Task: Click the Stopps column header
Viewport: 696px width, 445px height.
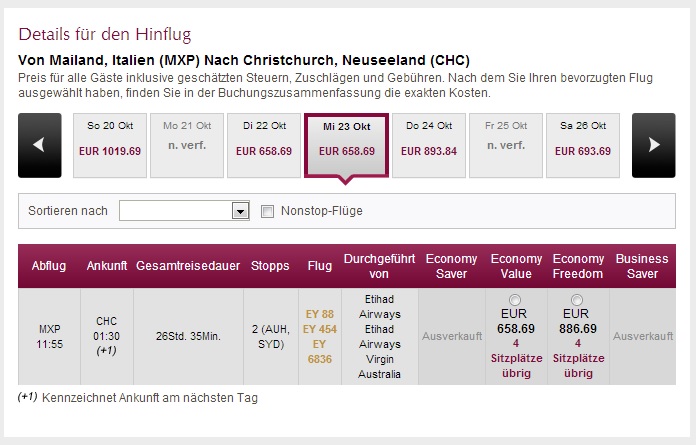Action: pos(270,266)
